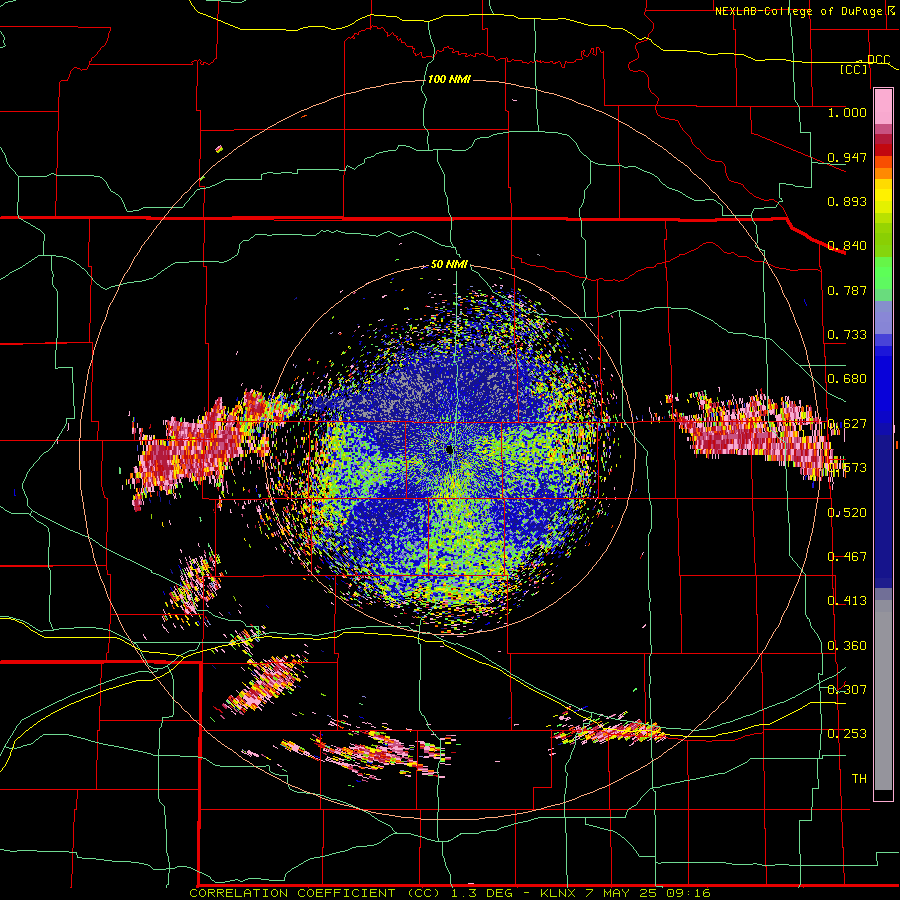This screenshot has width=900, height=900.
Task: Click the 0.787 scale value
Action: [x=847, y=290]
